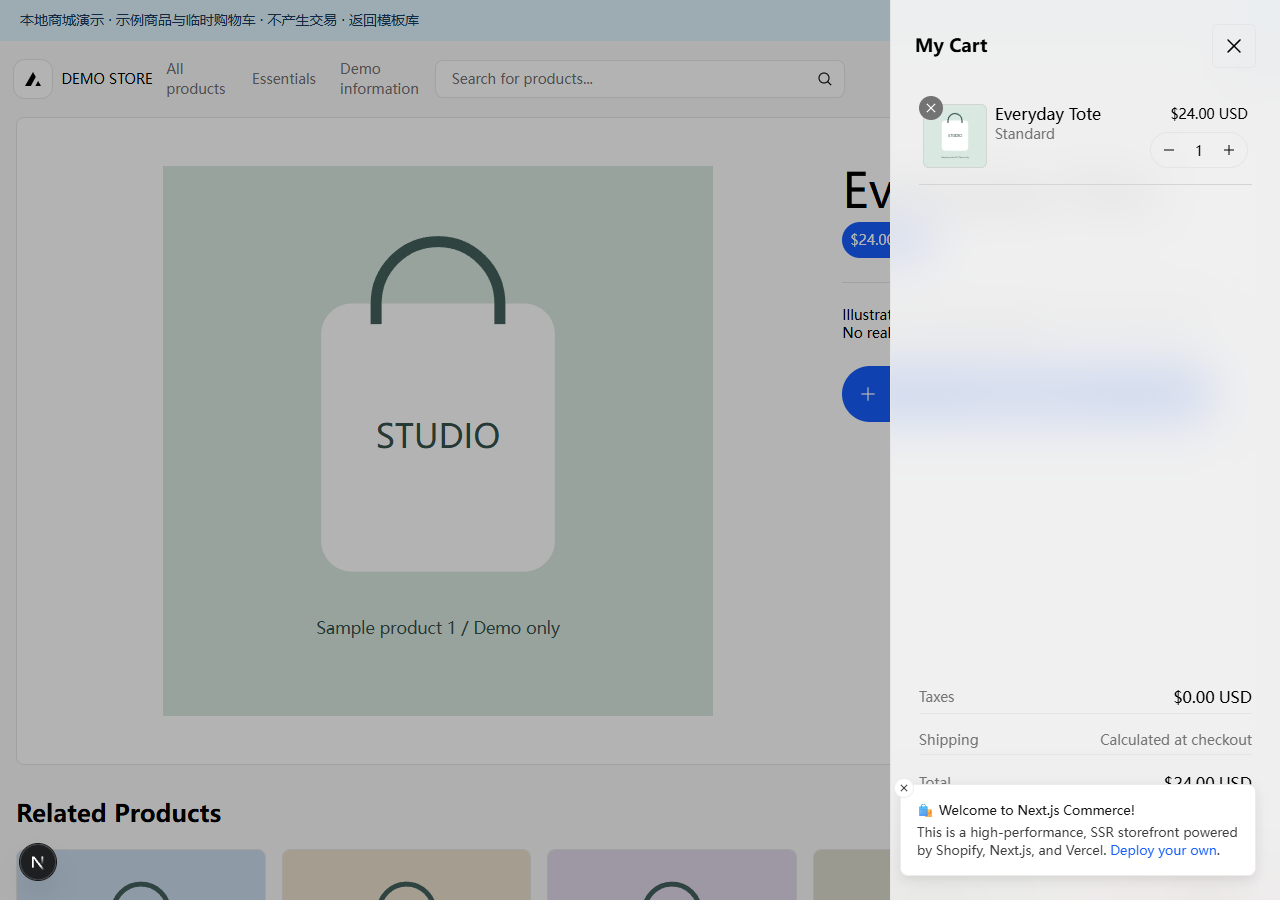
Task: Focus the Search for products field
Action: [x=640, y=79]
